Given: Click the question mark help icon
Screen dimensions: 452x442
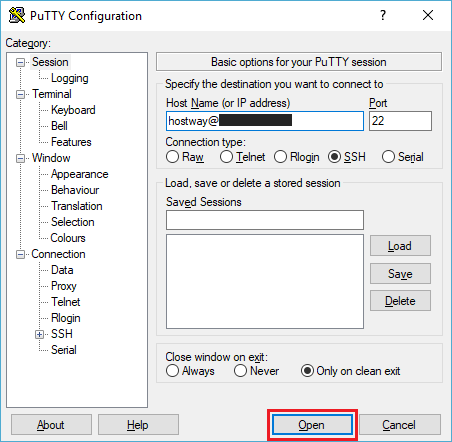Looking at the screenshot, I should [x=383, y=15].
